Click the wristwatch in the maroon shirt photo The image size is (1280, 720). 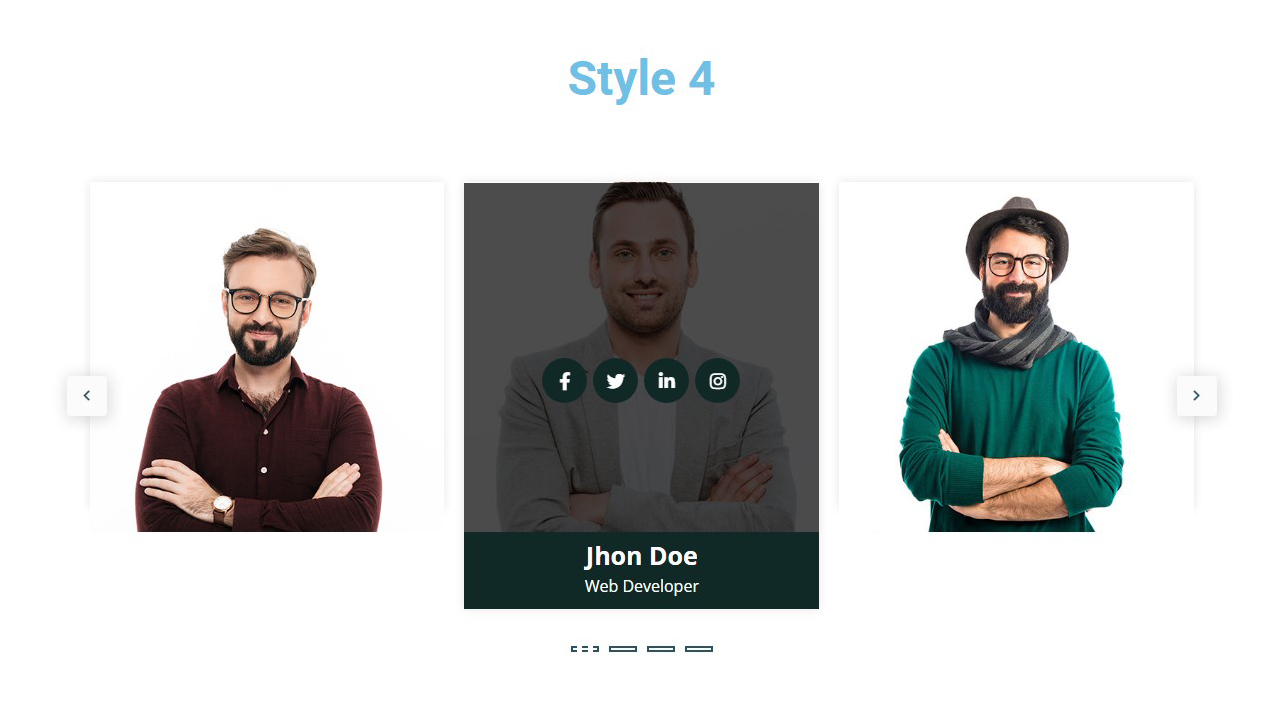click(x=222, y=508)
